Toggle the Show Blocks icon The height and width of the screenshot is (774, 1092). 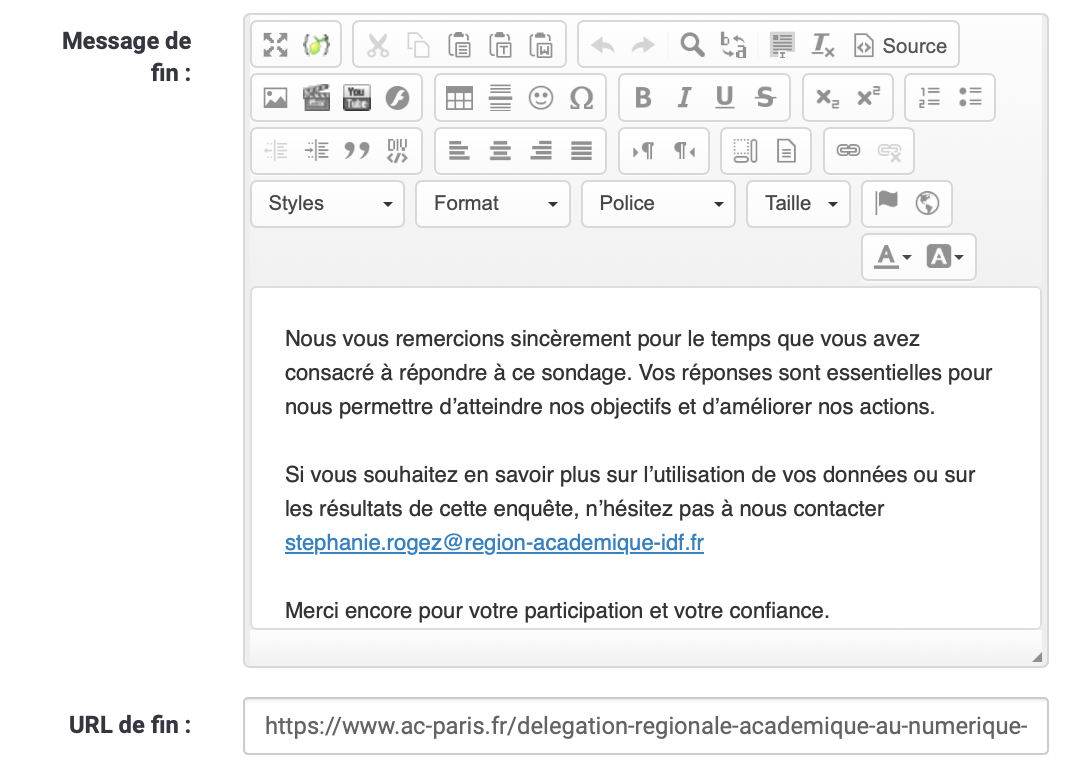click(x=745, y=150)
